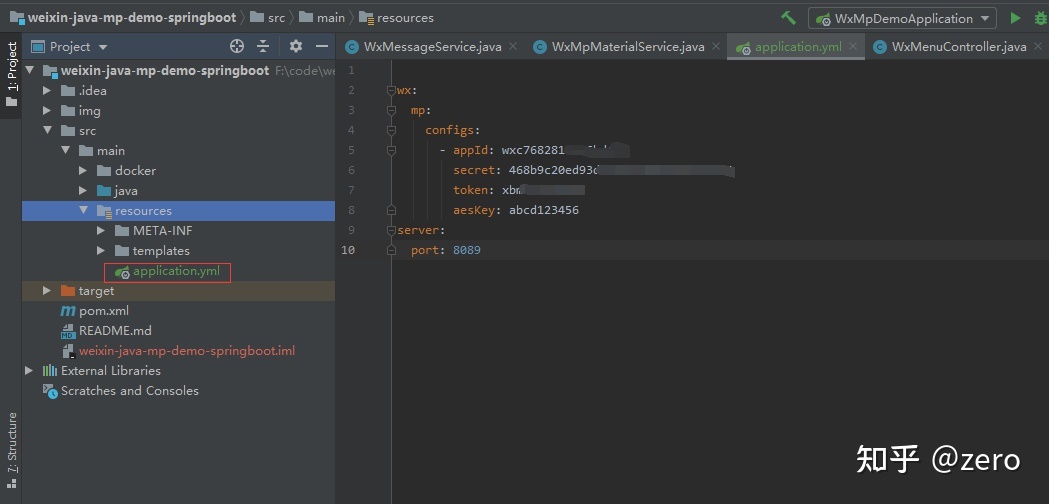This screenshot has height=504, width=1049.
Task: Fold the server: block in gutter
Action: click(391, 230)
